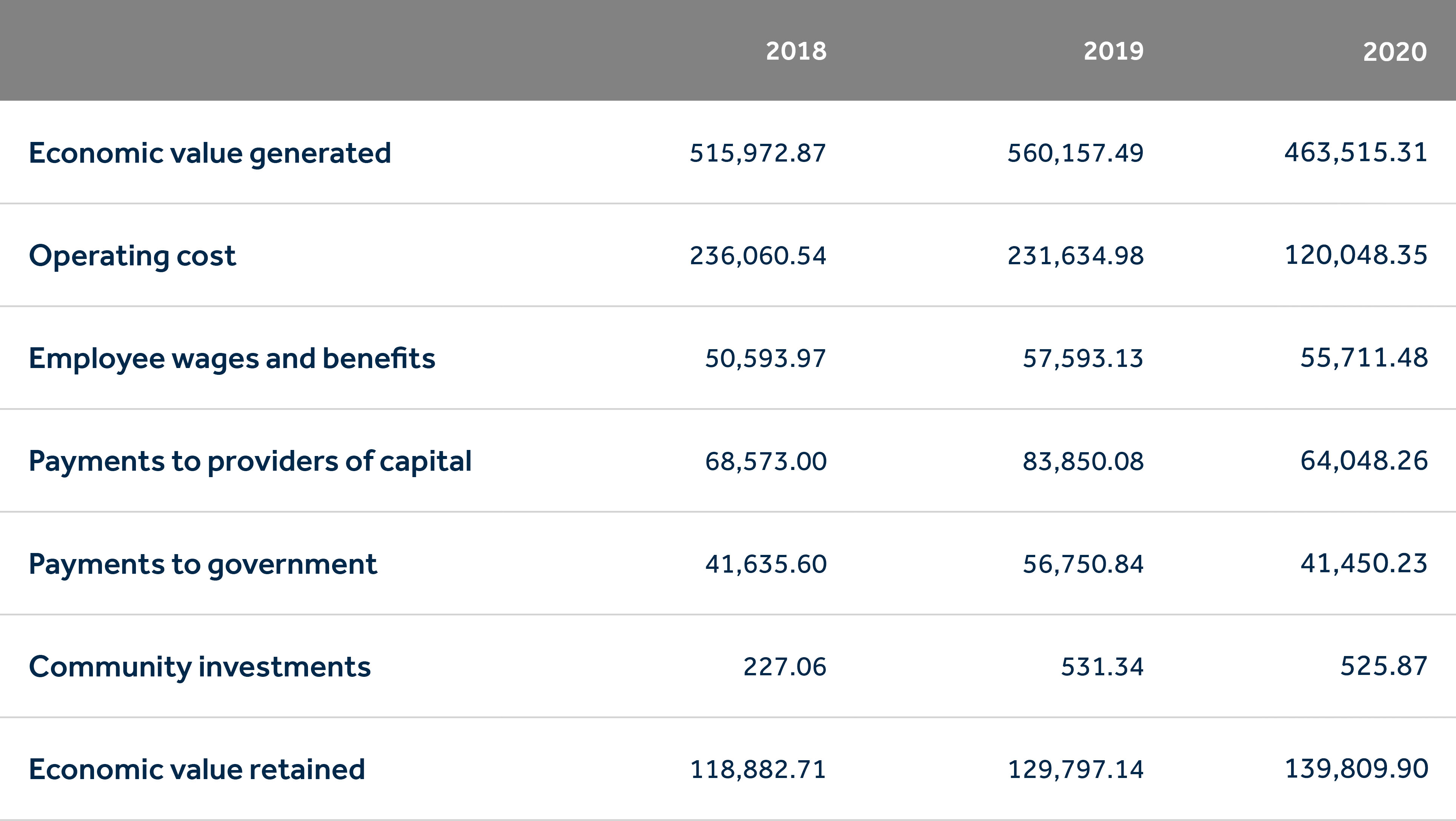
Task: Select the Operating cost row label
Action: pyautogui.click(x=132, y=256)
